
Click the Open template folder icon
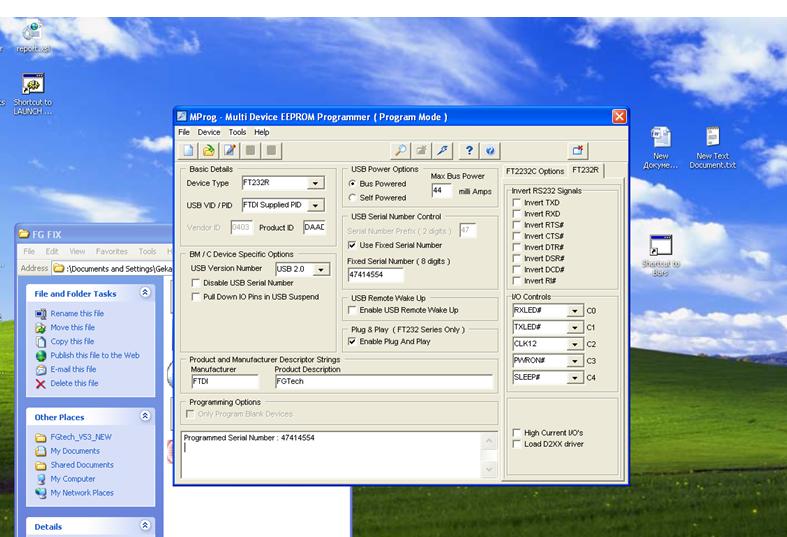(x=209, y=150)
